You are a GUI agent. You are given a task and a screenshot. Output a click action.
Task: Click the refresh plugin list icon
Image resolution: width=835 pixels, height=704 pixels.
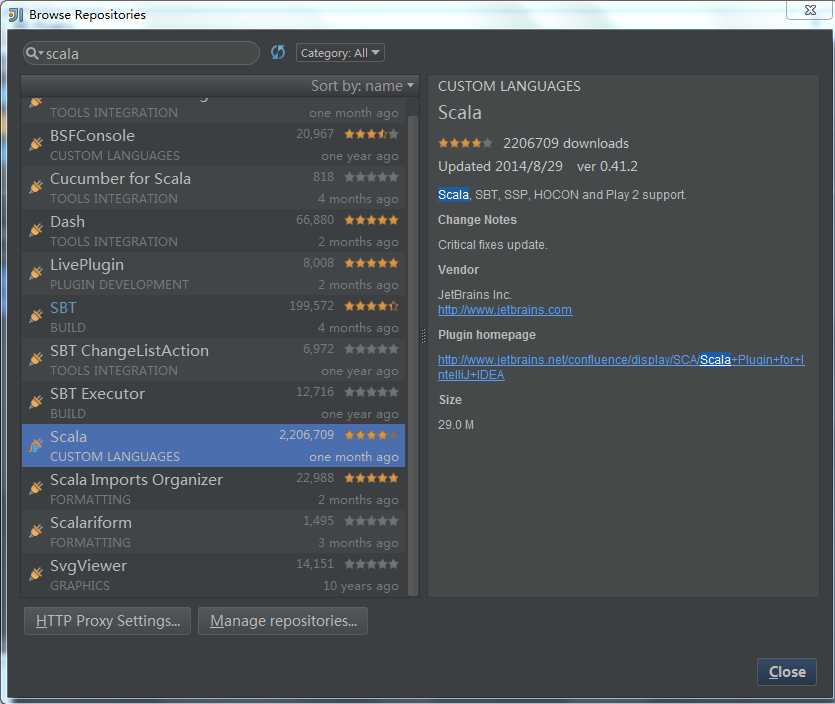point(277,53)
